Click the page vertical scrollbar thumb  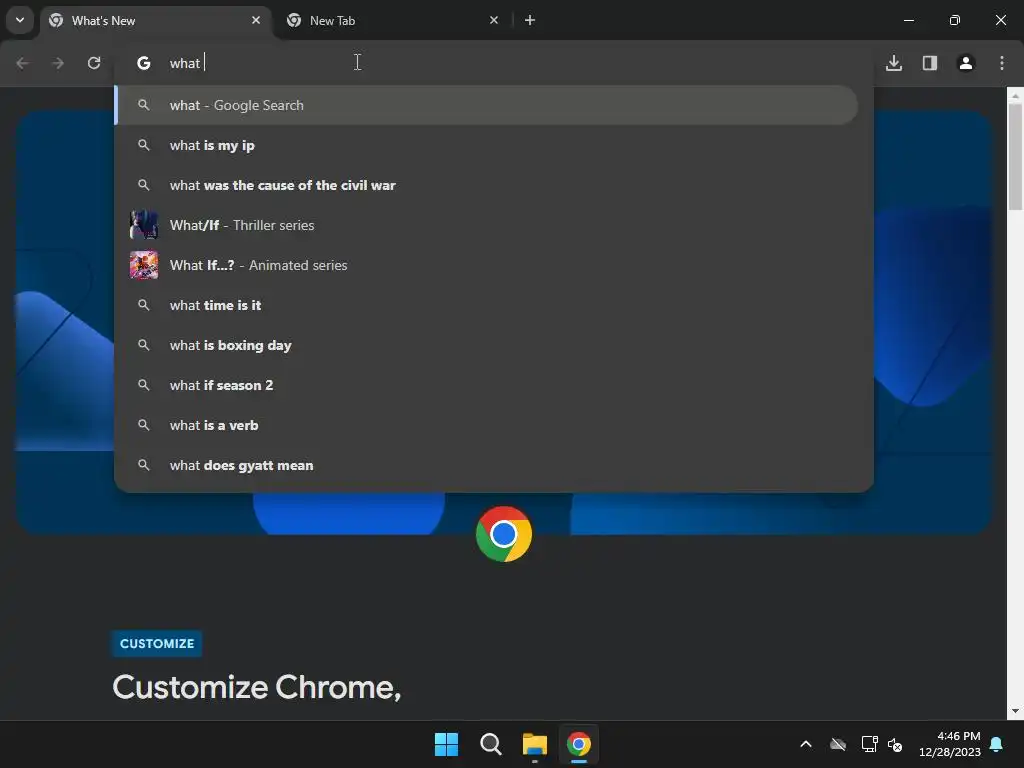point(1015,157)
